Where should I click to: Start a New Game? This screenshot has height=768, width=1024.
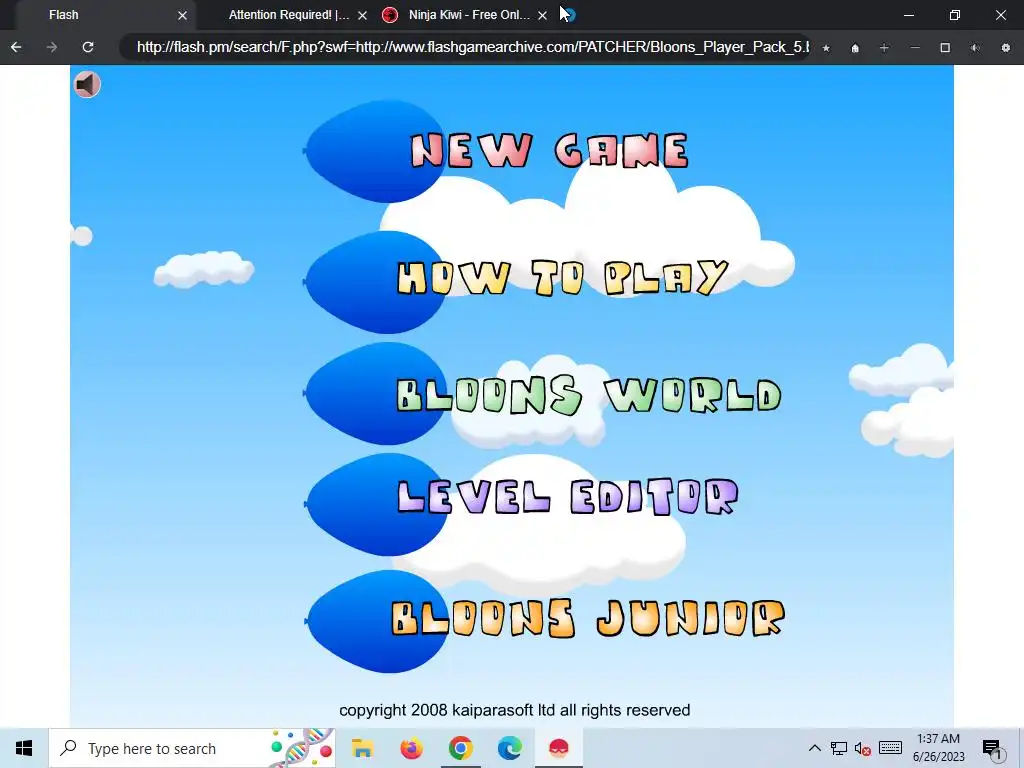(x=549, y=151)
